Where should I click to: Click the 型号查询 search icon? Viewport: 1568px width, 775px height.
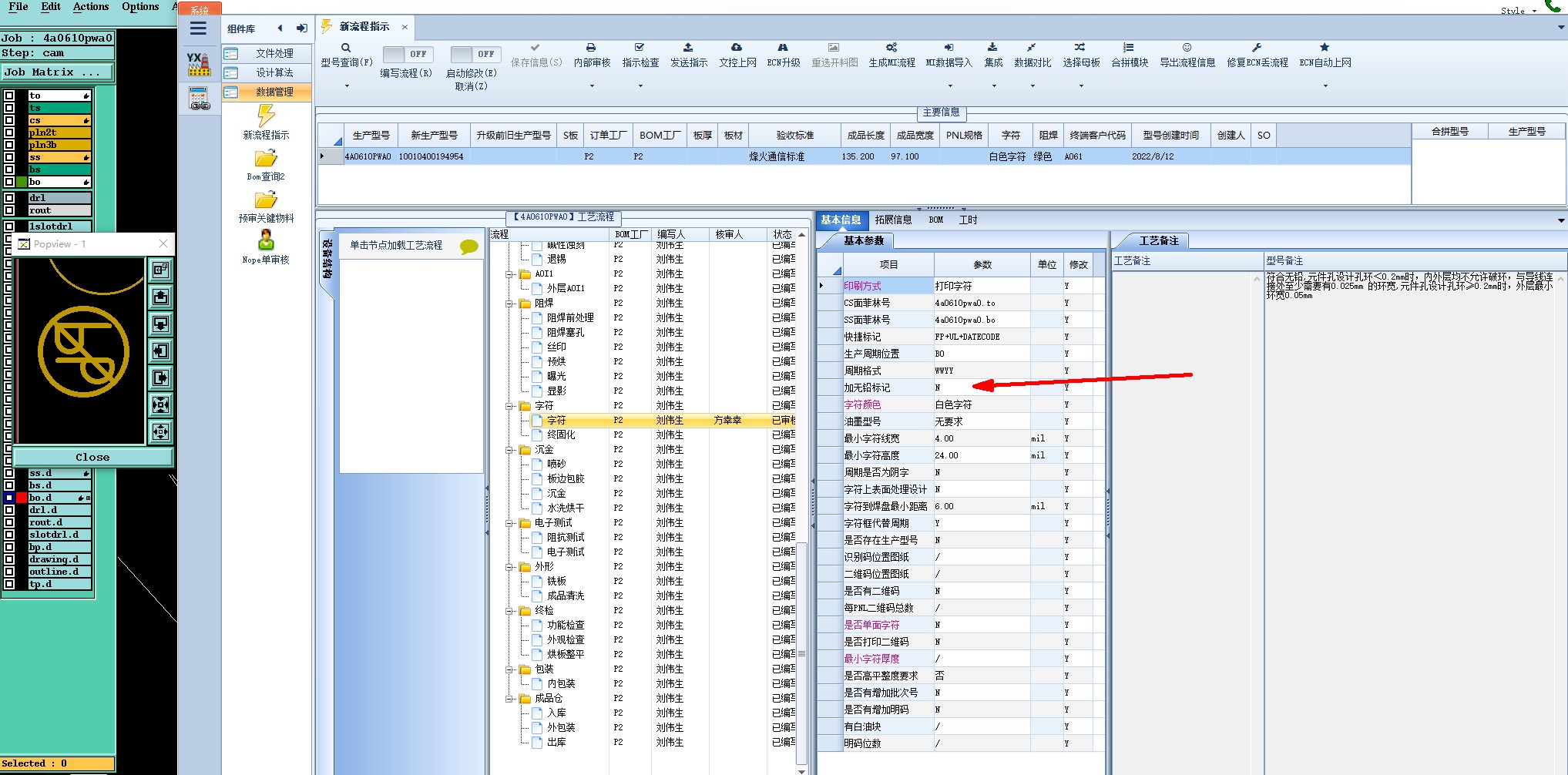pos(346,48)
